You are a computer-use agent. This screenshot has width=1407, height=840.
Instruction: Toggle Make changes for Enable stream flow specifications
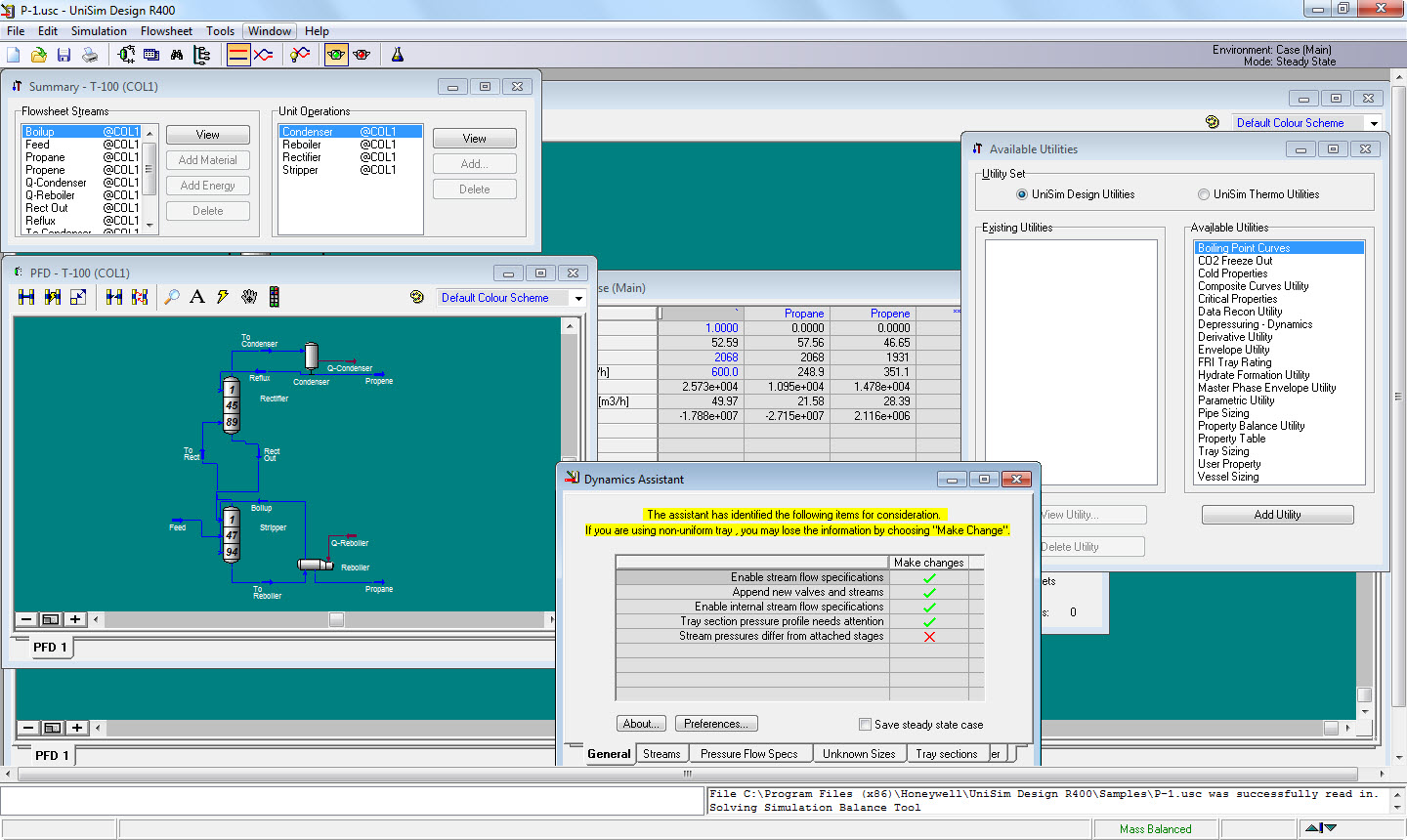pos(929,577)
